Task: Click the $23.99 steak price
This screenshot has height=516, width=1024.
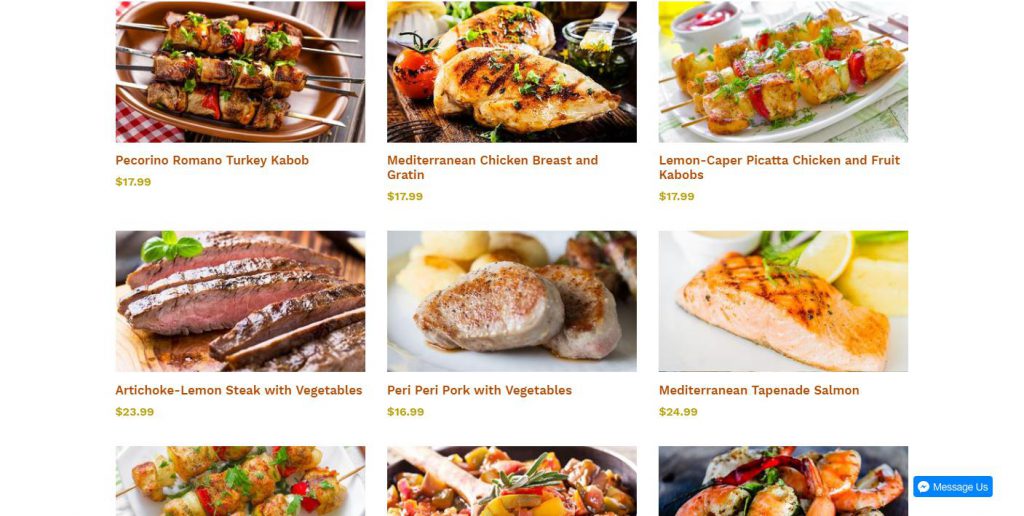Action: pos(135,411)
